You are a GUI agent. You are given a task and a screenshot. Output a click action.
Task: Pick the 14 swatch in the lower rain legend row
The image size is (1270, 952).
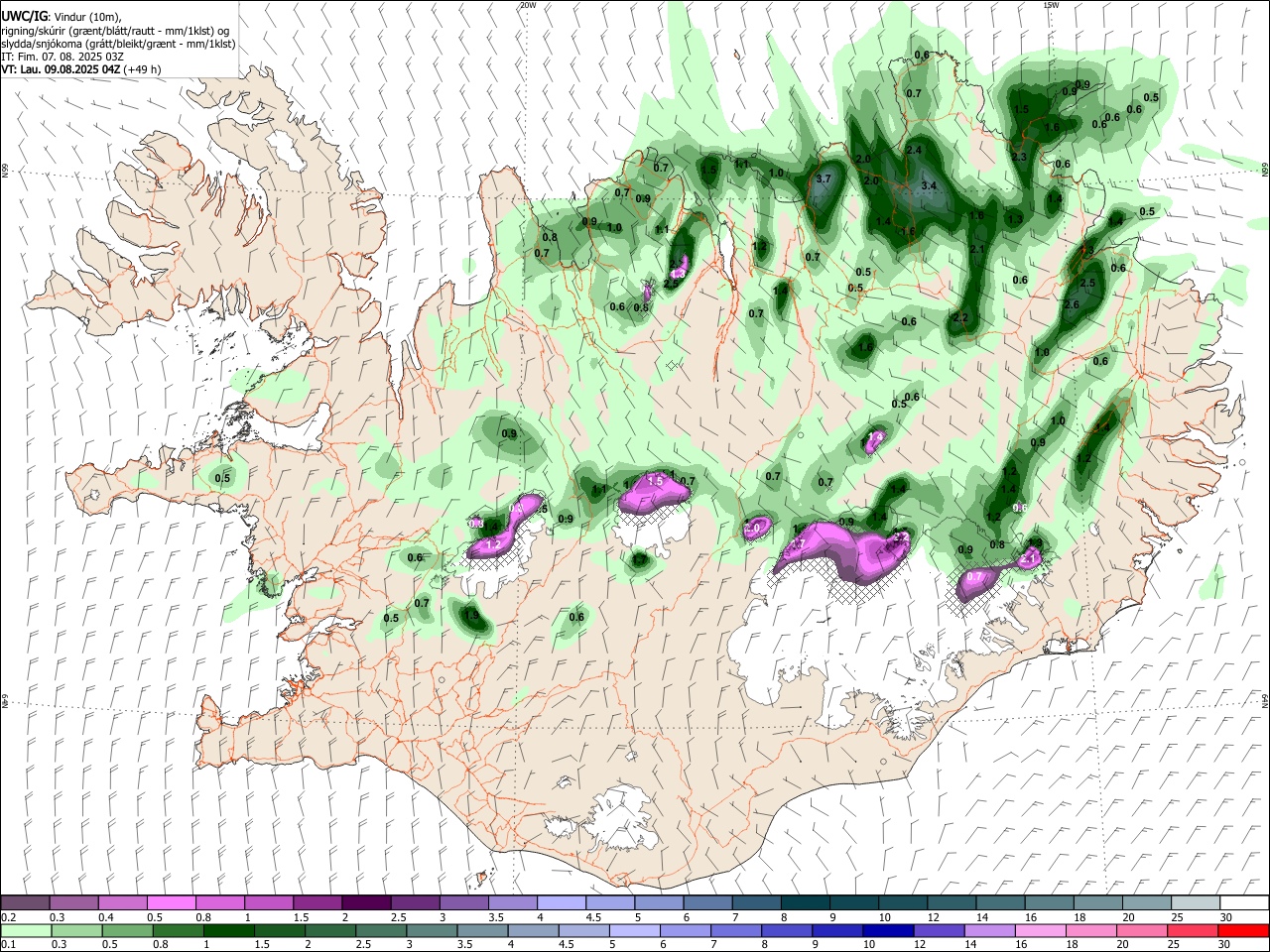pyautogui.click(x=990, y=930)
